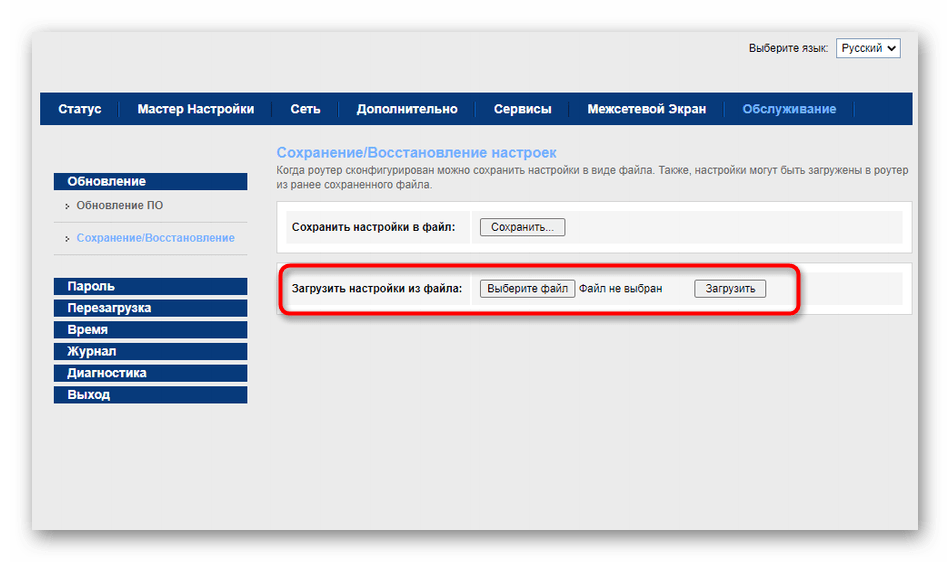Open the Время sidebar section

pyautogui.click(x=150, y=330)
